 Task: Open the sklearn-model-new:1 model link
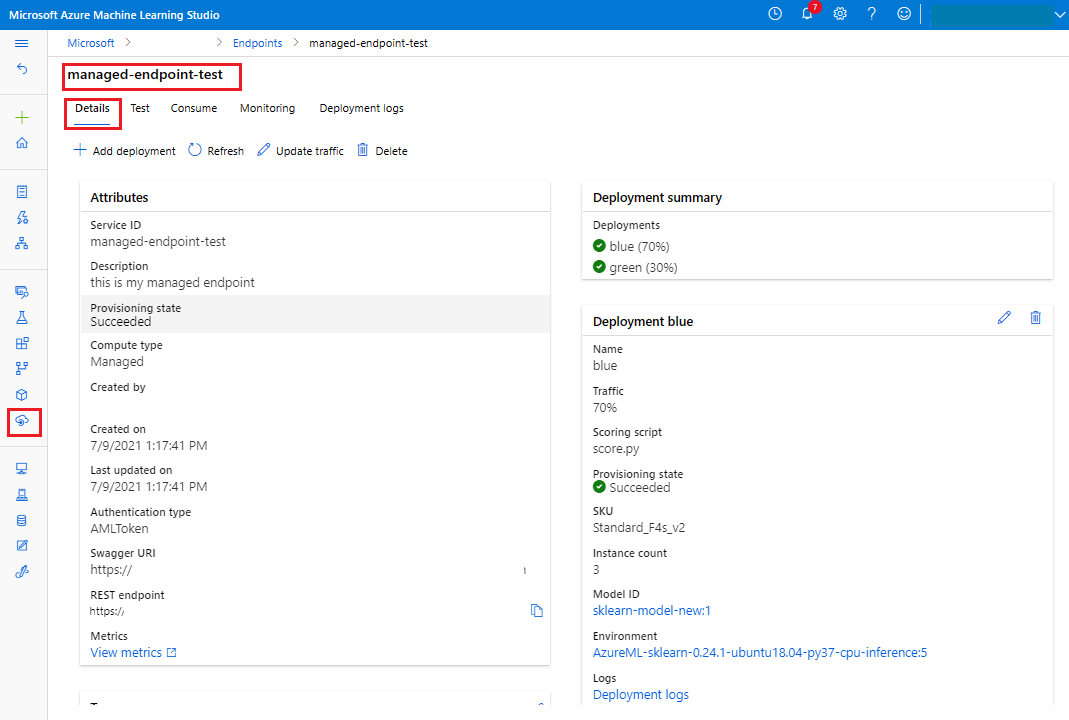point(651,610)
